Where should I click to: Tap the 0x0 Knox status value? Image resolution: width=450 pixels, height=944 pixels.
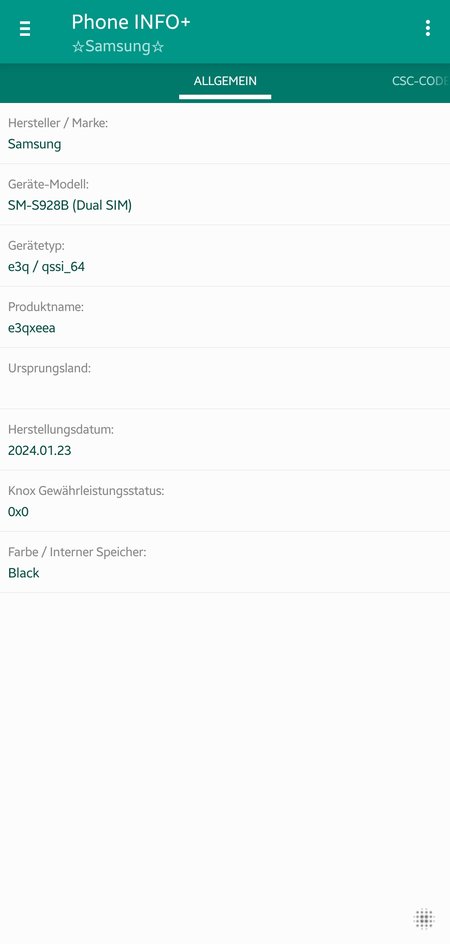pos(18,512)
